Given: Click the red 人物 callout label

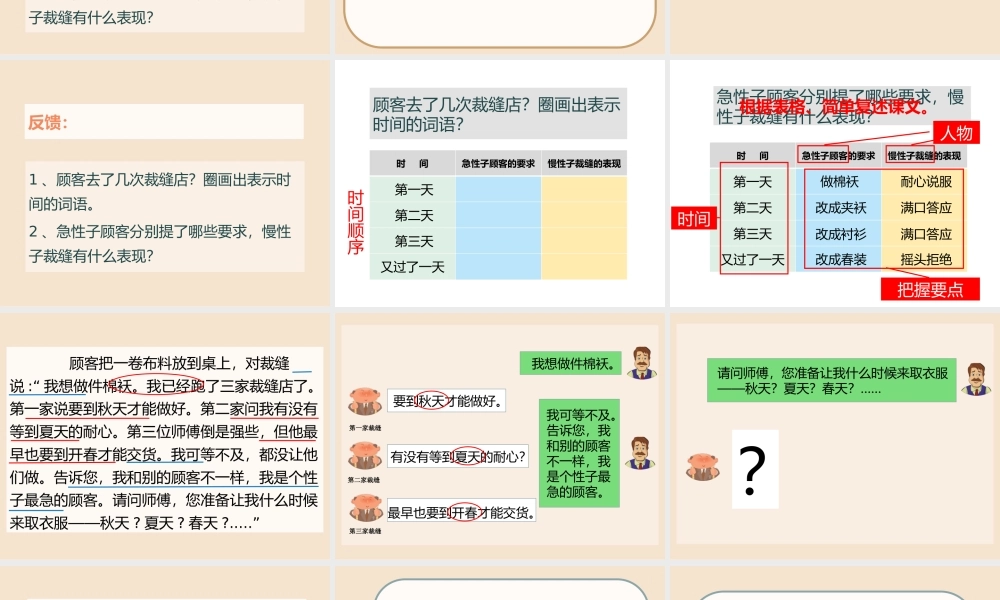Looking at the screenshot, I should [x=956, y=133].
